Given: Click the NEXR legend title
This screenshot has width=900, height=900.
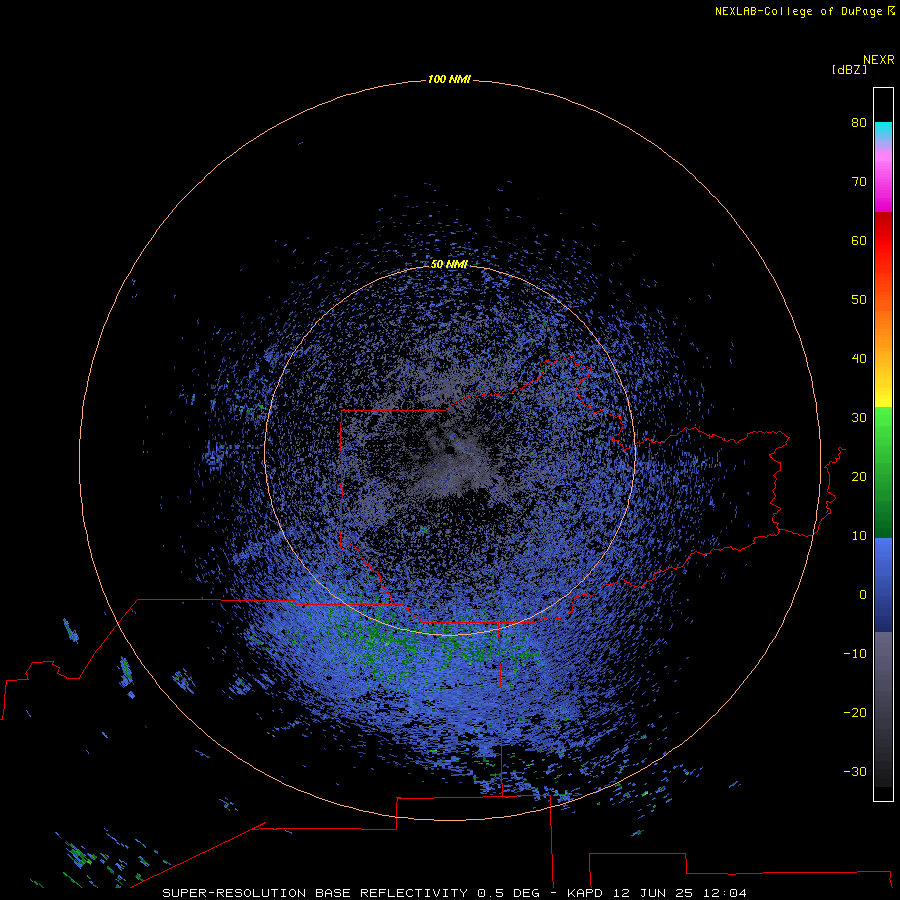Looking at the screenshot, I should point(878,60).
